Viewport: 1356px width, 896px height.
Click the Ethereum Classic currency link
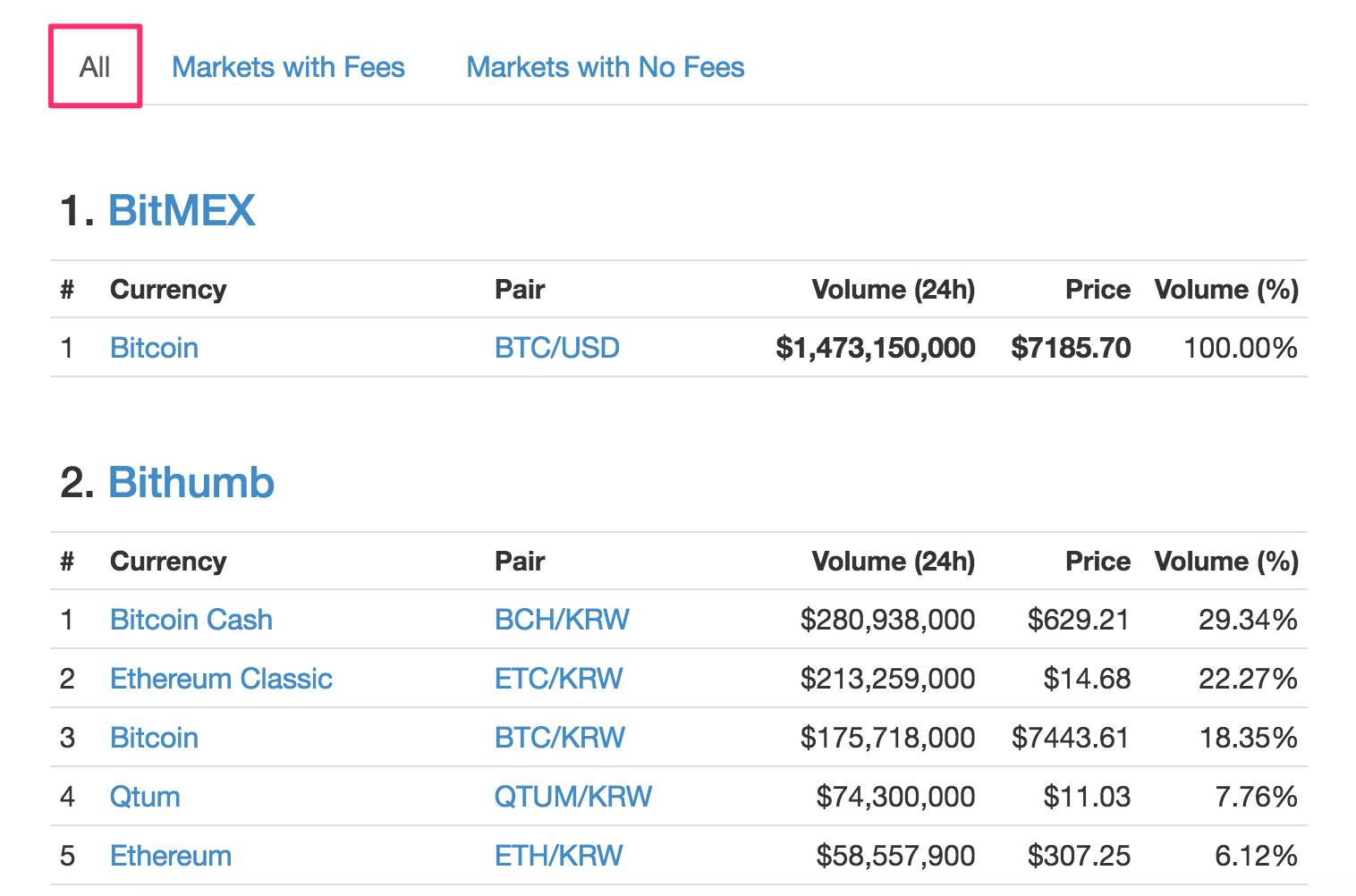coord(221,679)
